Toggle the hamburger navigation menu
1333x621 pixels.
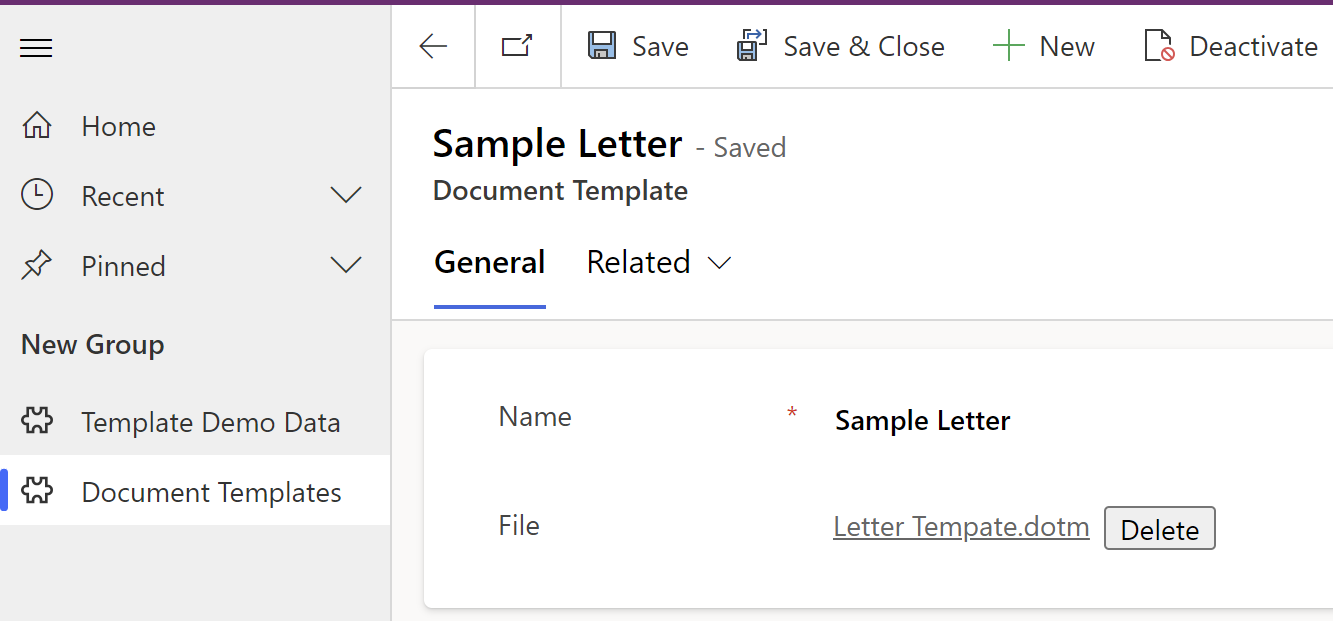(x=36, y=48)
